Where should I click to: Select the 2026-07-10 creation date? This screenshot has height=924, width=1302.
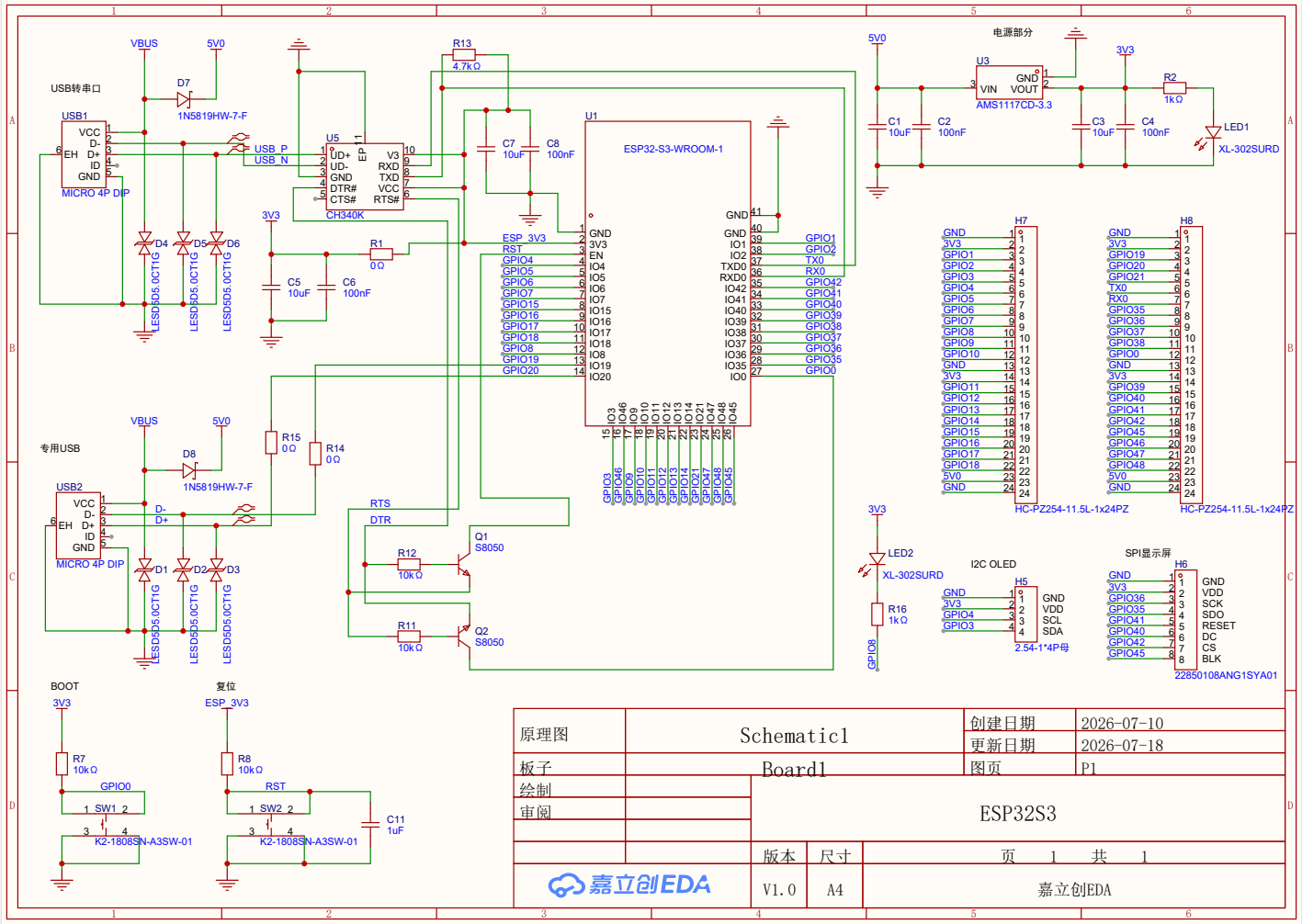[1122, 723]
